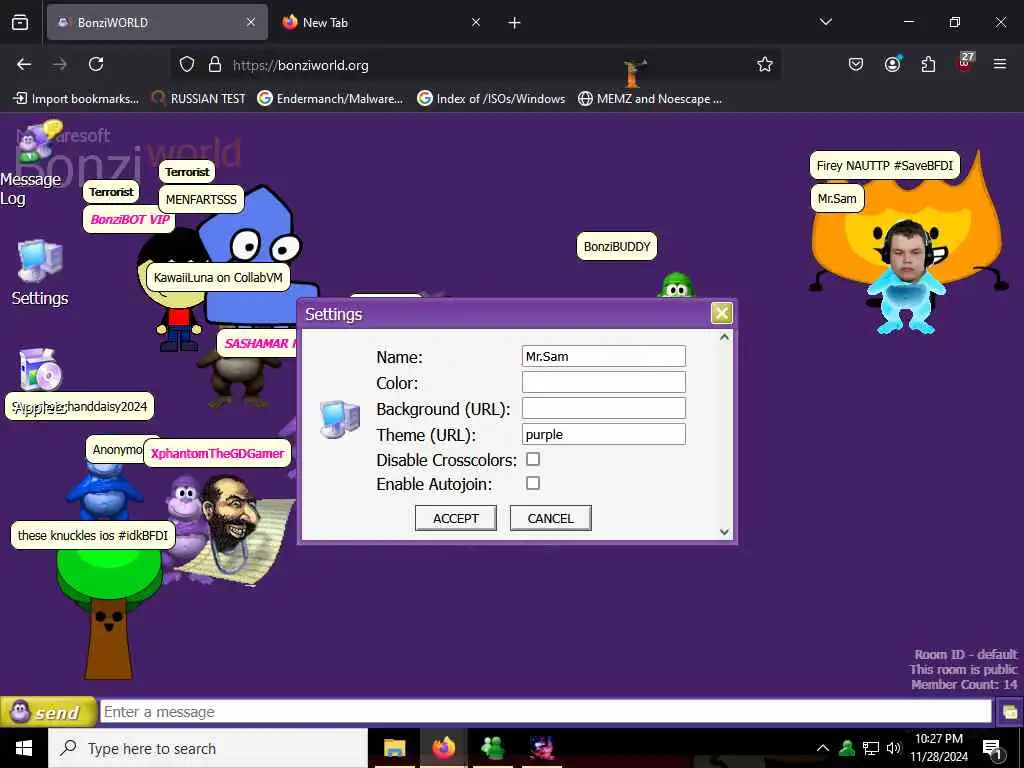The width and height of the screenshot is (1024, 768).
Task: Toggle the Disable Crosscolors checkbox
Action: pyautogui.click(x=533, y=459)
